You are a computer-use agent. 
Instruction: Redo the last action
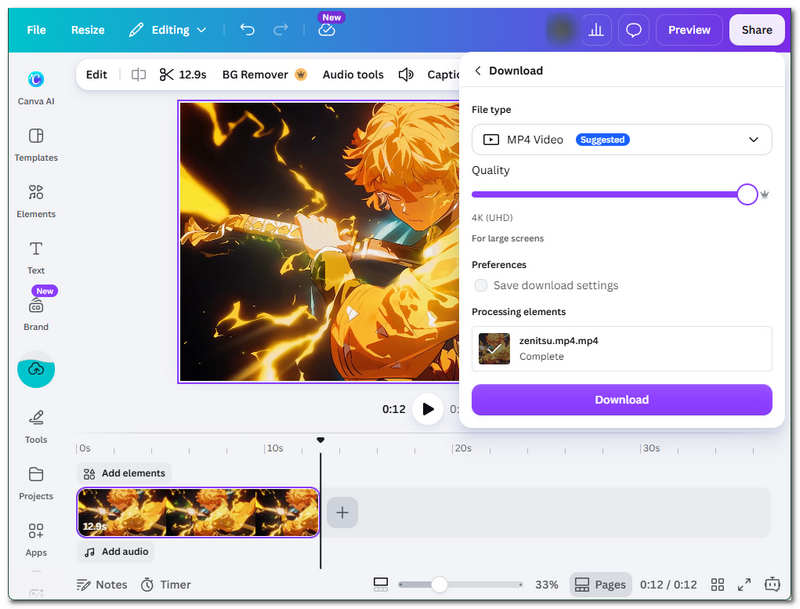point(280,30)
